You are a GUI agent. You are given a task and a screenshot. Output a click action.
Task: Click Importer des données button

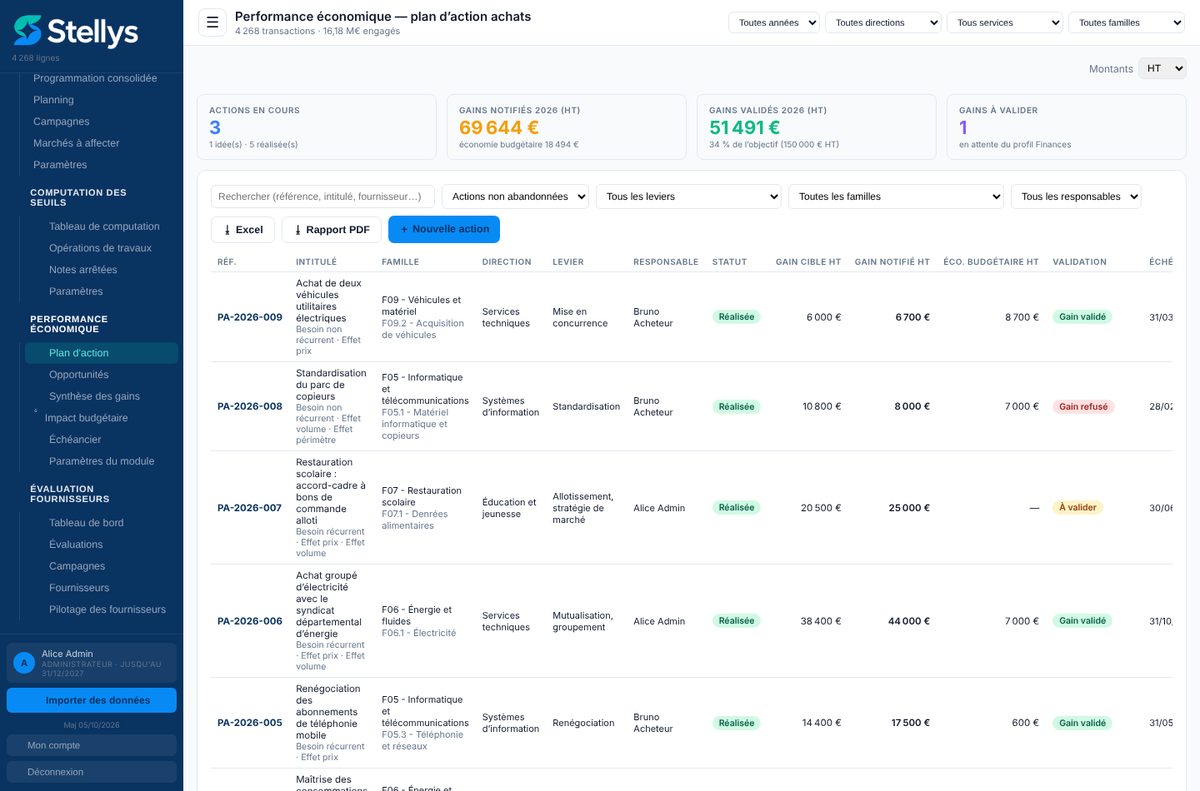click(x=91, y=700)
